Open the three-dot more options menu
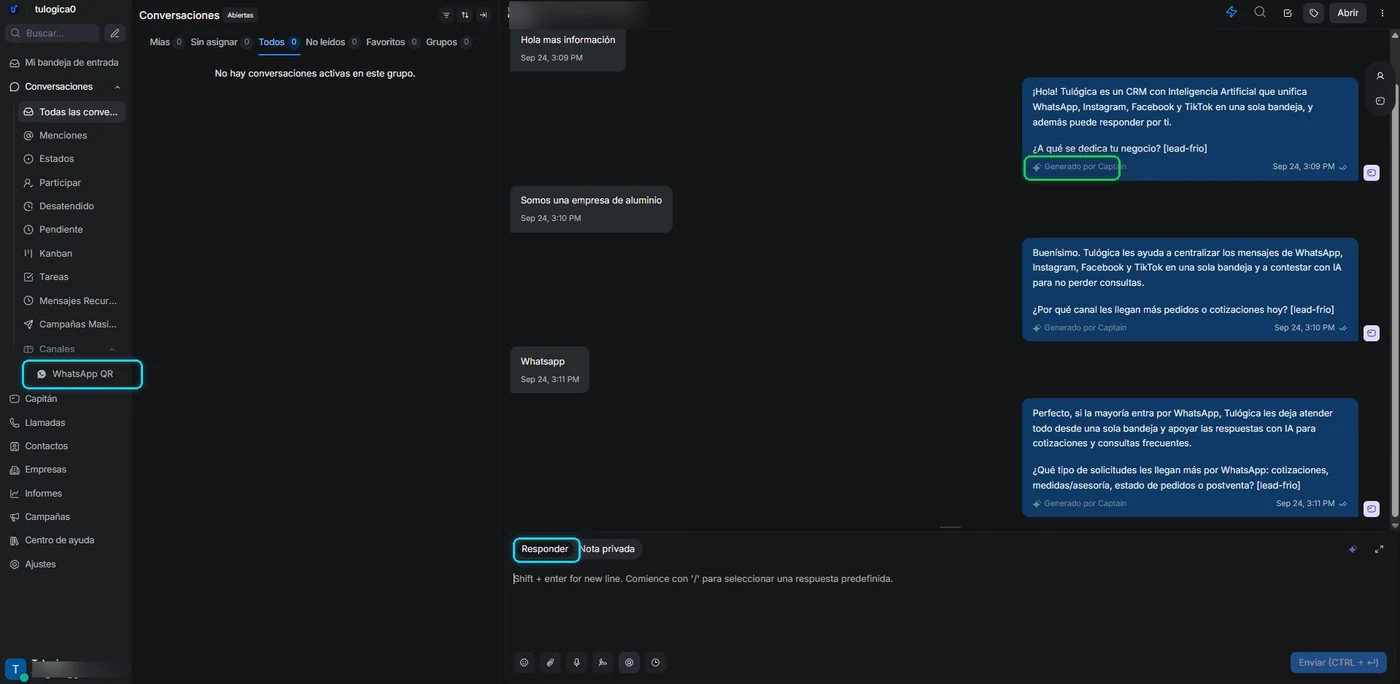This screenshot has width=1400, height=684. [1382, 13]
